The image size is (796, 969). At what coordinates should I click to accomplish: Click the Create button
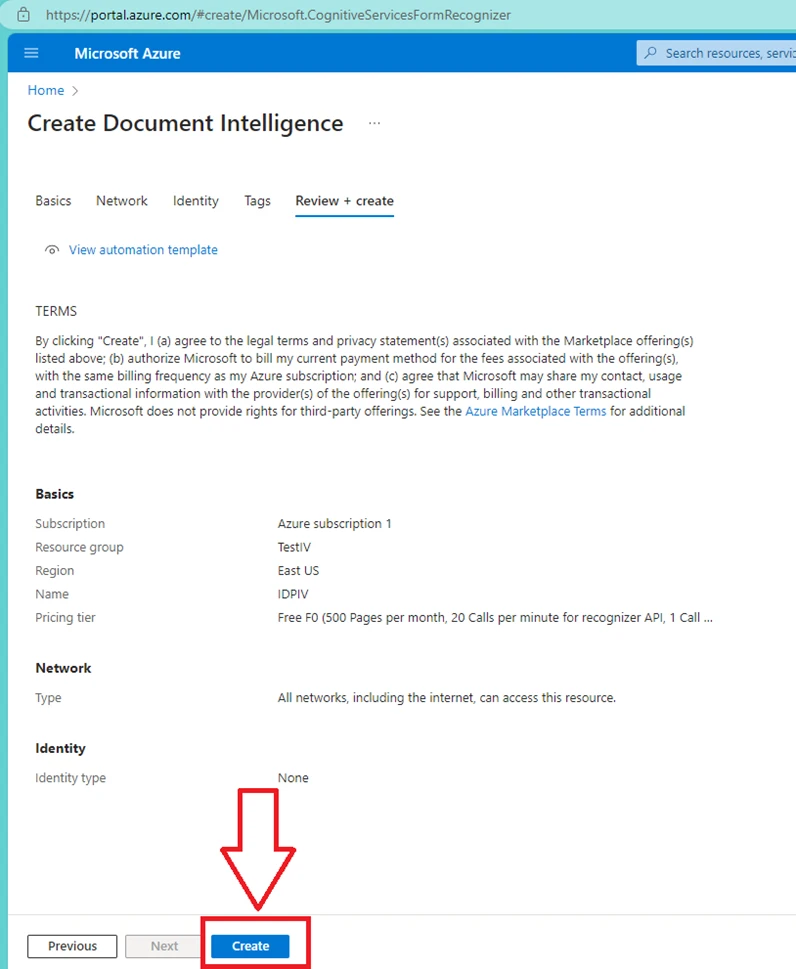pos(250,946)
